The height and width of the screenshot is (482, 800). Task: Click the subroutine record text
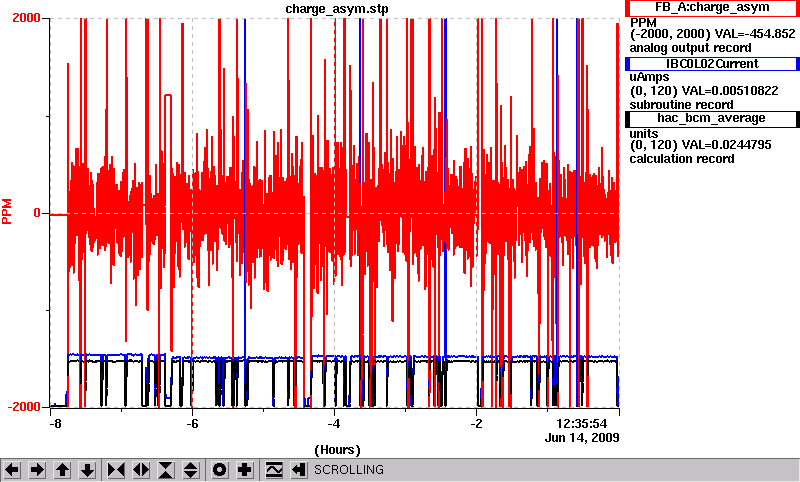[682, 105]
